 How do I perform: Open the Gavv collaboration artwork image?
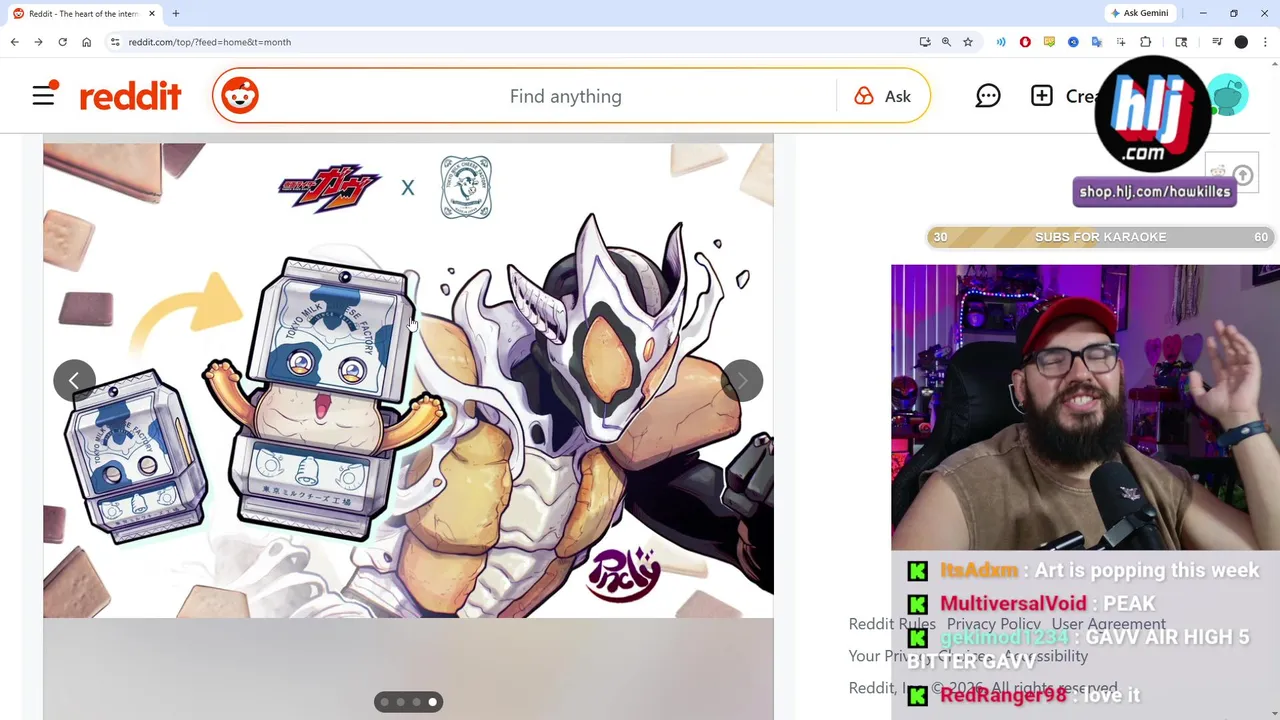click(x=408, y=380)
